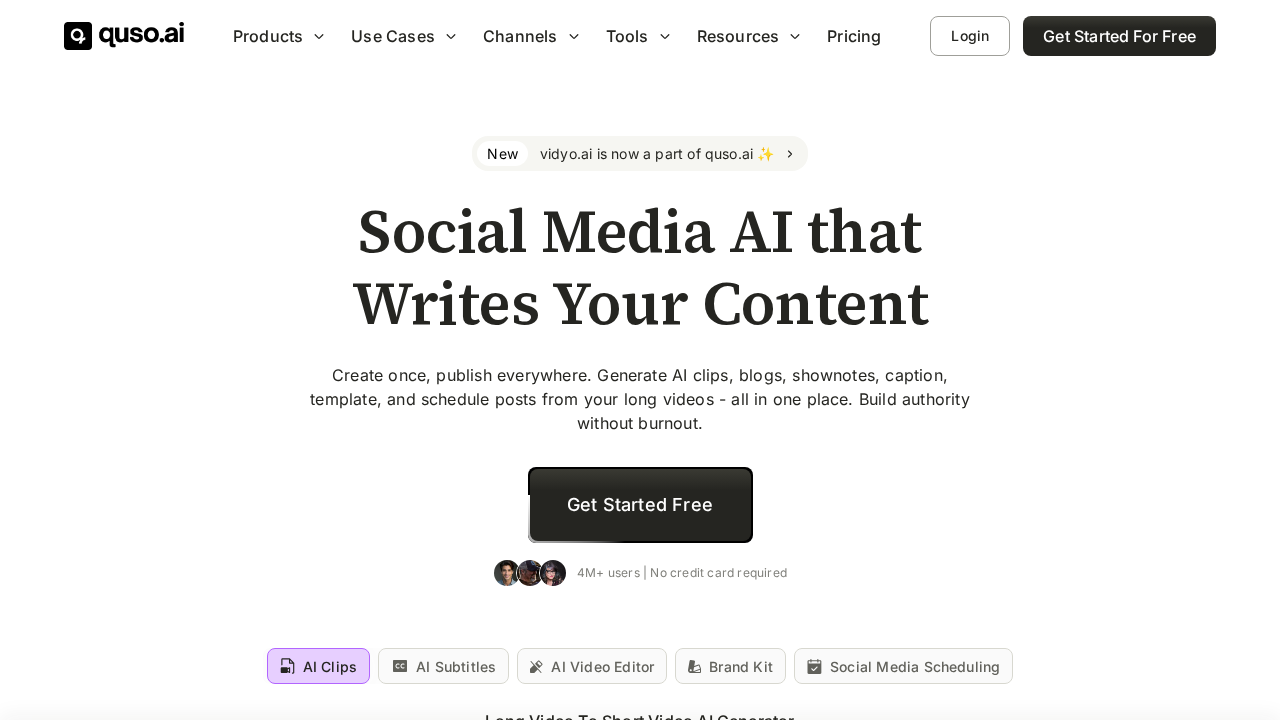The height and width of the screenshot is (720, 1280).
Task: Click the quso.ai logo icon
Action: click(77, 36)
